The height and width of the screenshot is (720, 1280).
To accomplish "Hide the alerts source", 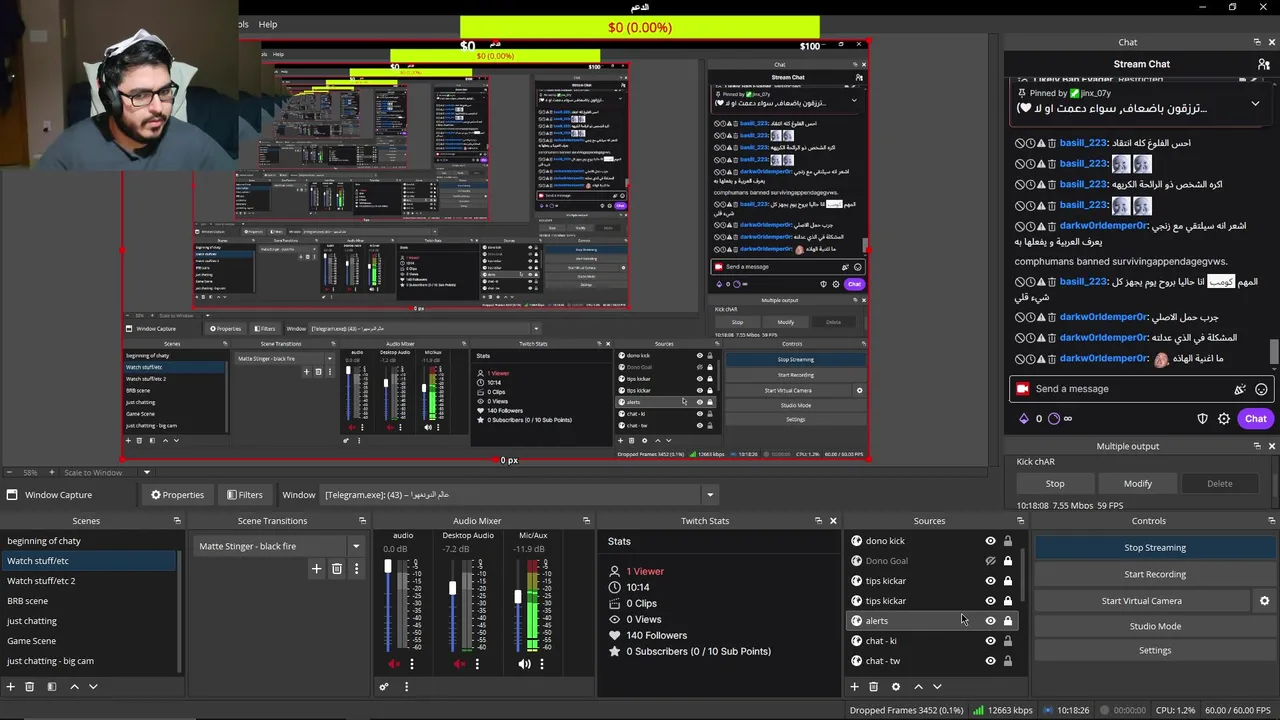I will pyautogui.click(x=990, y=621).
